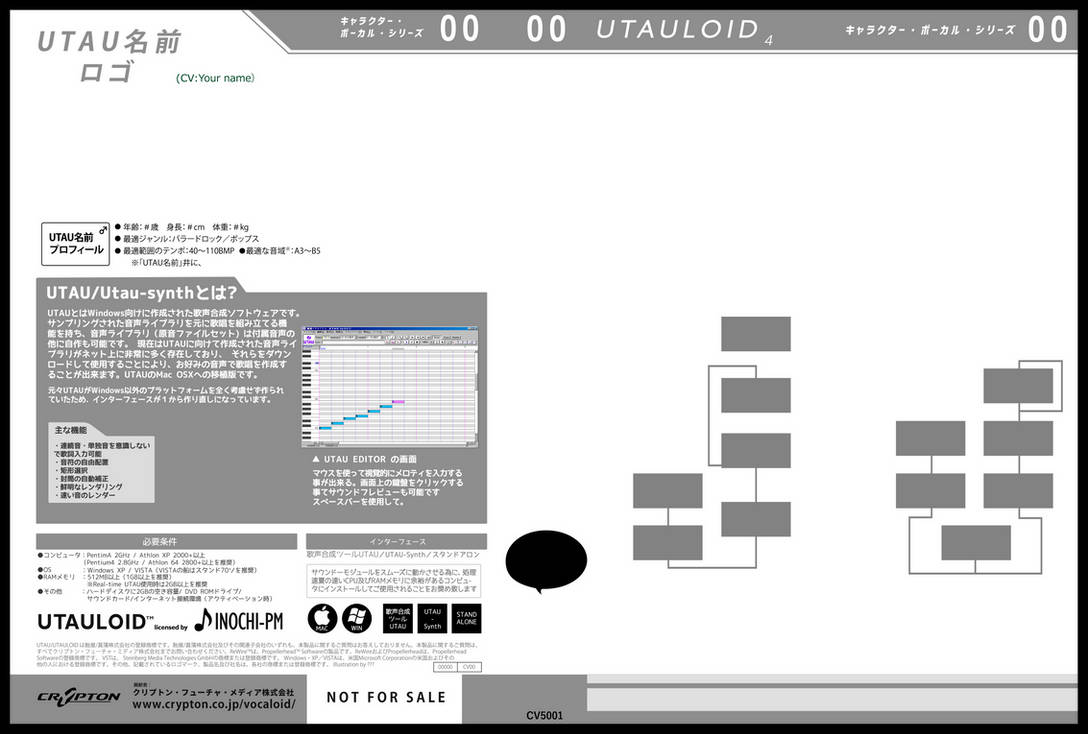
Task: Click the triangle beside UTAU EDITOR の画面
Action: [x=316, y=459]
